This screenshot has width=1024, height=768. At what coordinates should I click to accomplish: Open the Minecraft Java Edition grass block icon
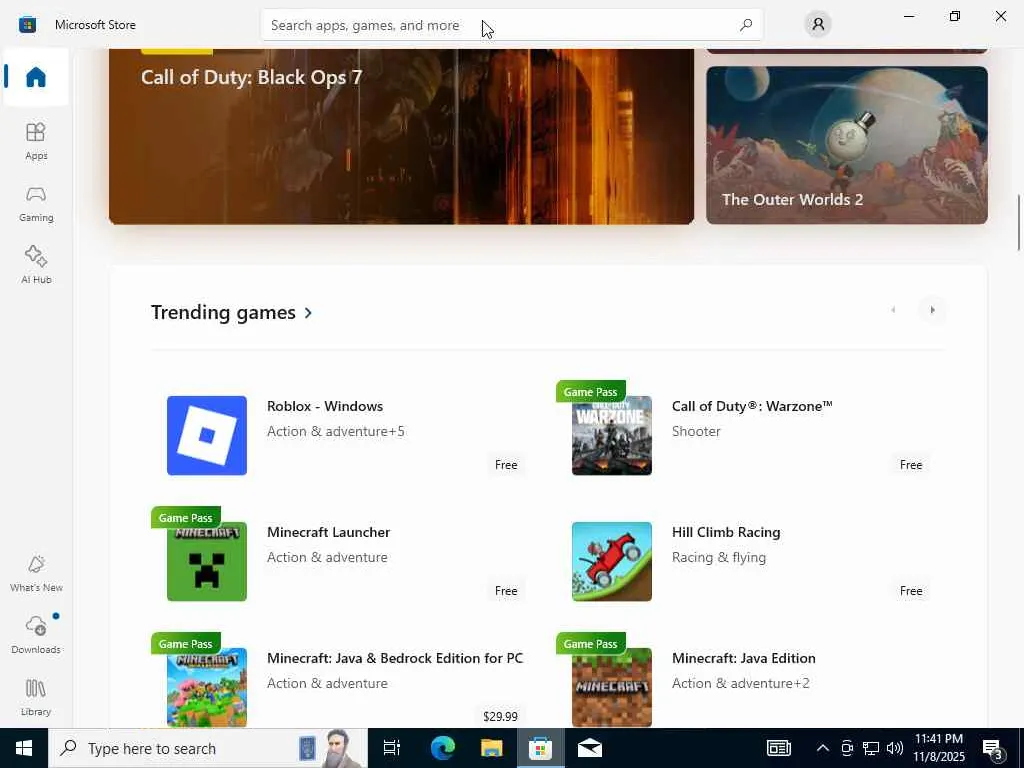click(612, 687)
